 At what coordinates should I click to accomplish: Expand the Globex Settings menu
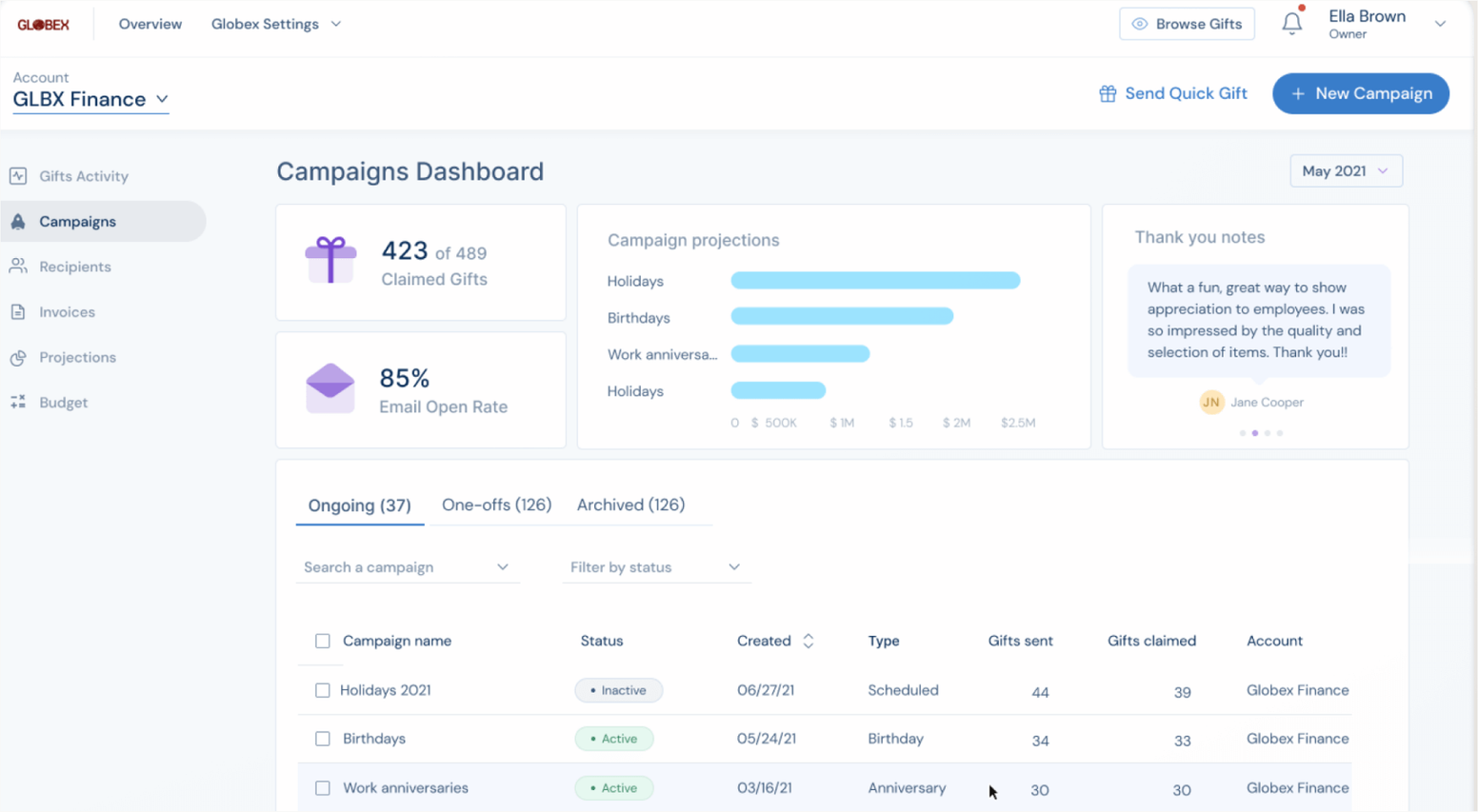tap(276, 24)
